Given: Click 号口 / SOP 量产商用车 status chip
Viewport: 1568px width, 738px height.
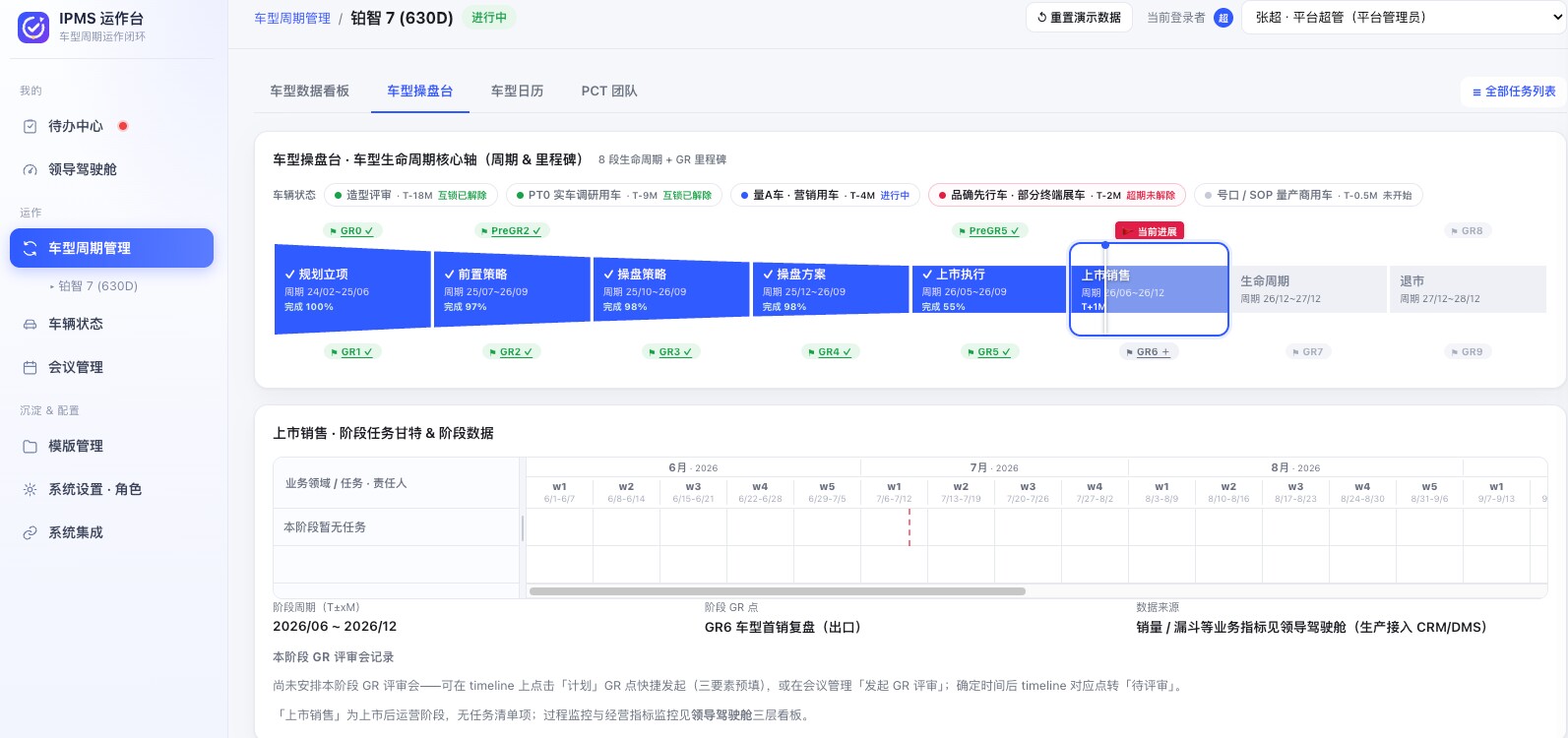Looking at the screenshot, I should (x=1308, y=196).
